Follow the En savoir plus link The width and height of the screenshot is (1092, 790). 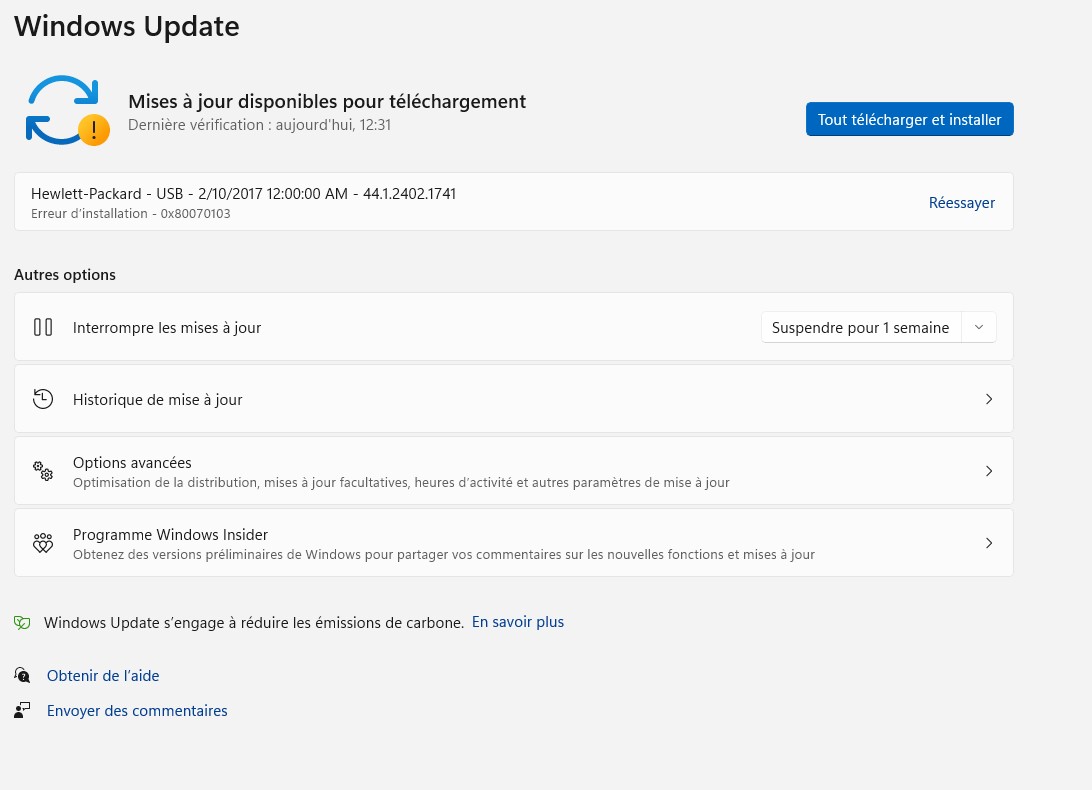coord(517,622)
